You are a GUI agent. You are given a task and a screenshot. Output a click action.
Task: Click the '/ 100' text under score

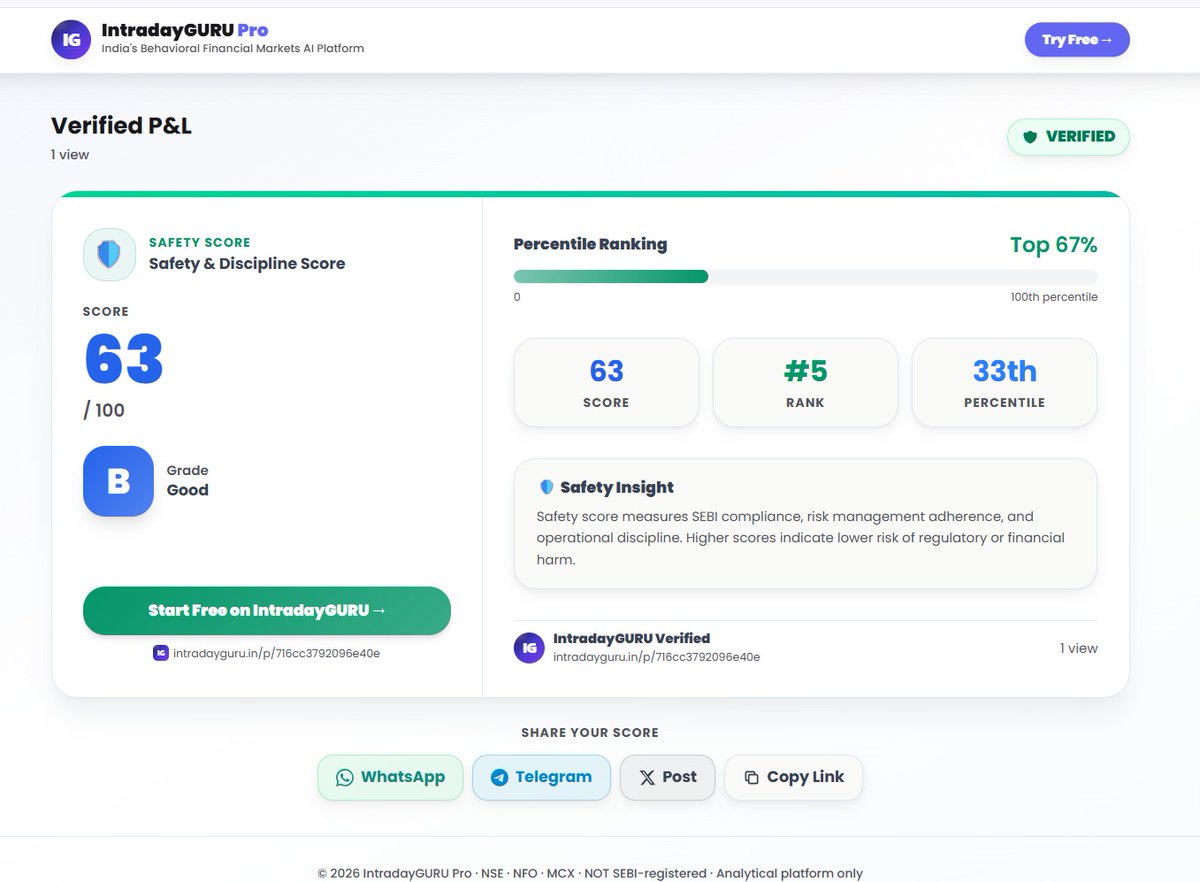(104, 411)
